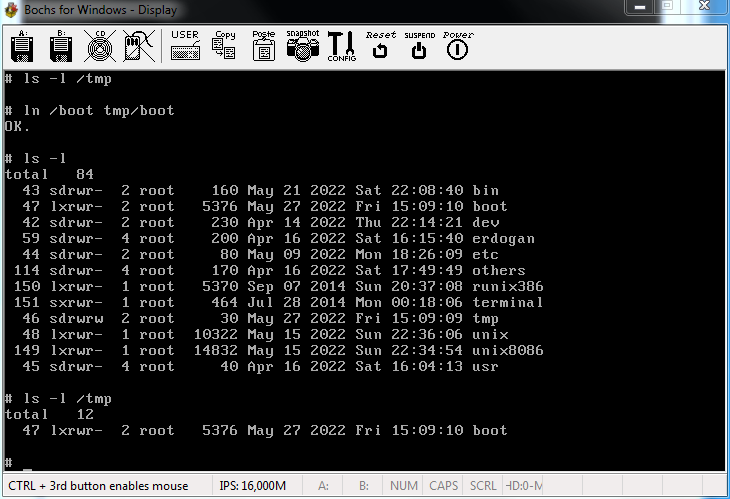This screenshot has height=499, width=730.
Task: Click the floppy drive B: icon
Action: coord(61,46)
